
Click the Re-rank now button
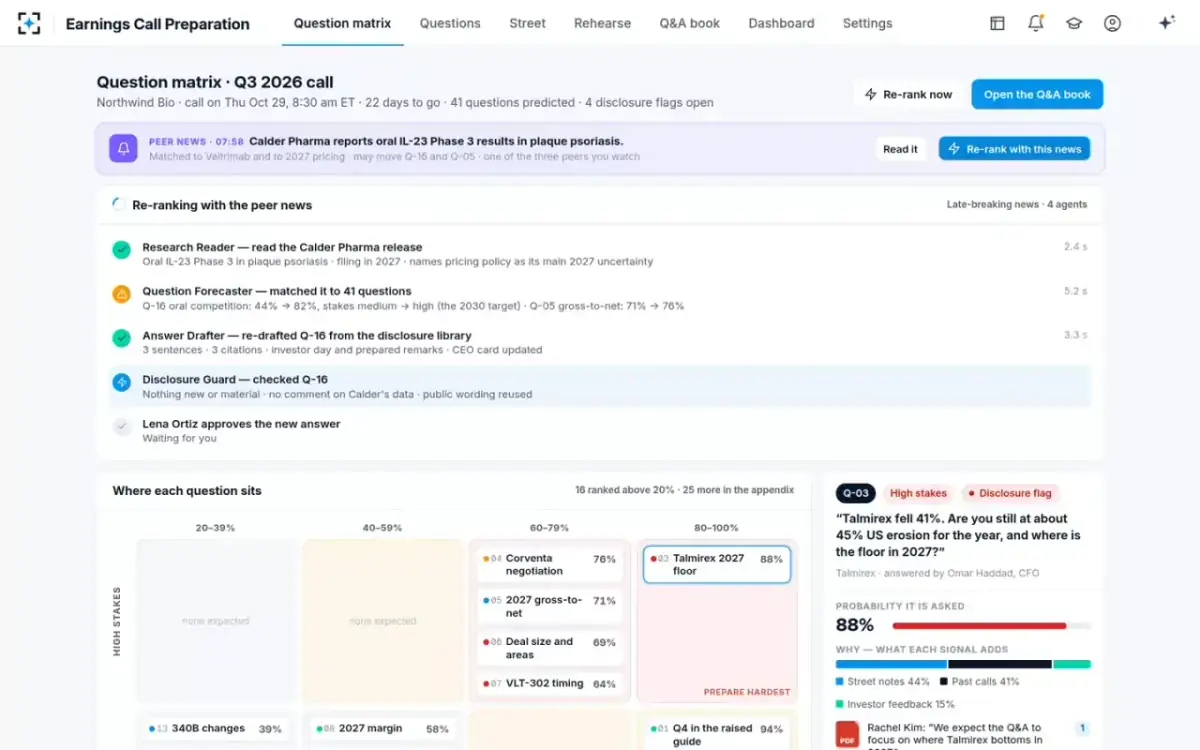point(908,94)
